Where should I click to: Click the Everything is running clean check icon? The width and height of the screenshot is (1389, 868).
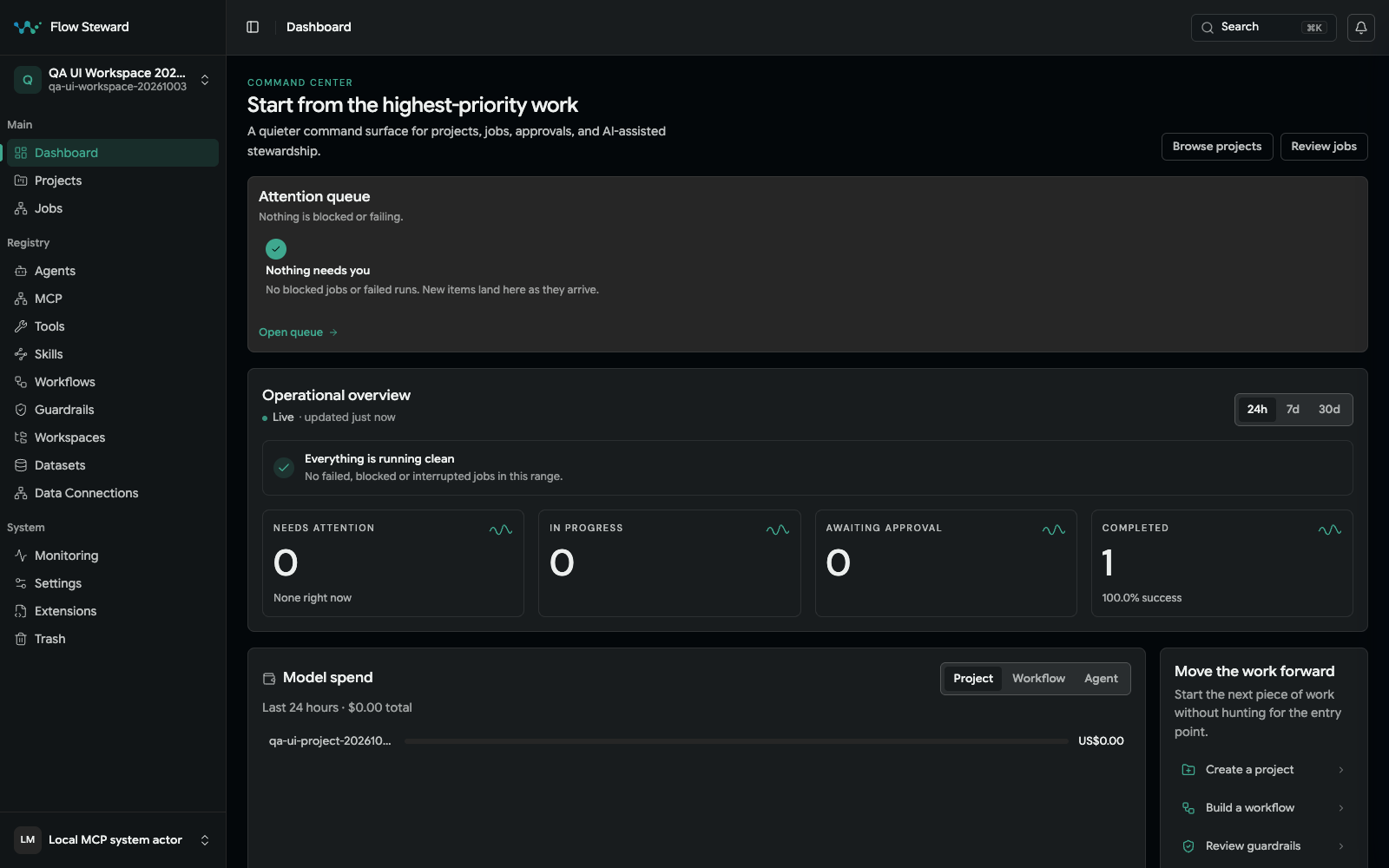click(284, 468)
